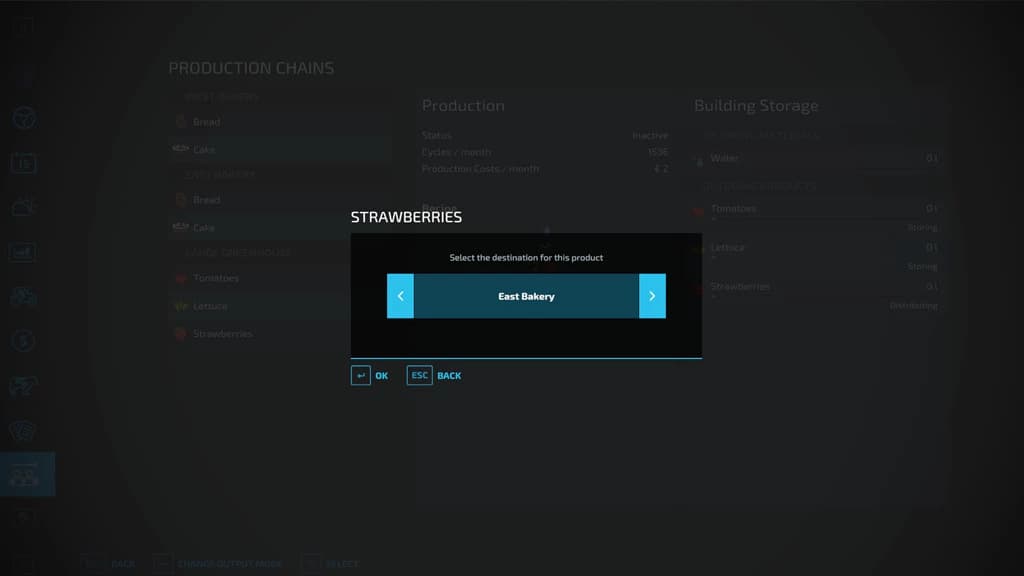This screenshot has width=1024, height=576.
Task: Click the Back button in bottom bar
Action: (x=108, y=564)
